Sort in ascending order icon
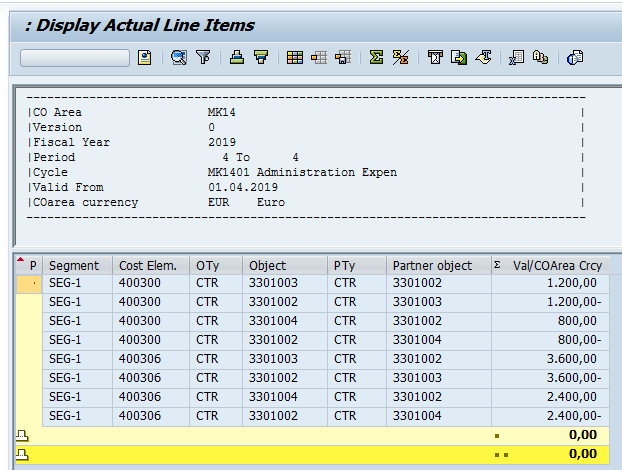Image resolution: width=622 pixels, height=470 pixels. (237, 58)
